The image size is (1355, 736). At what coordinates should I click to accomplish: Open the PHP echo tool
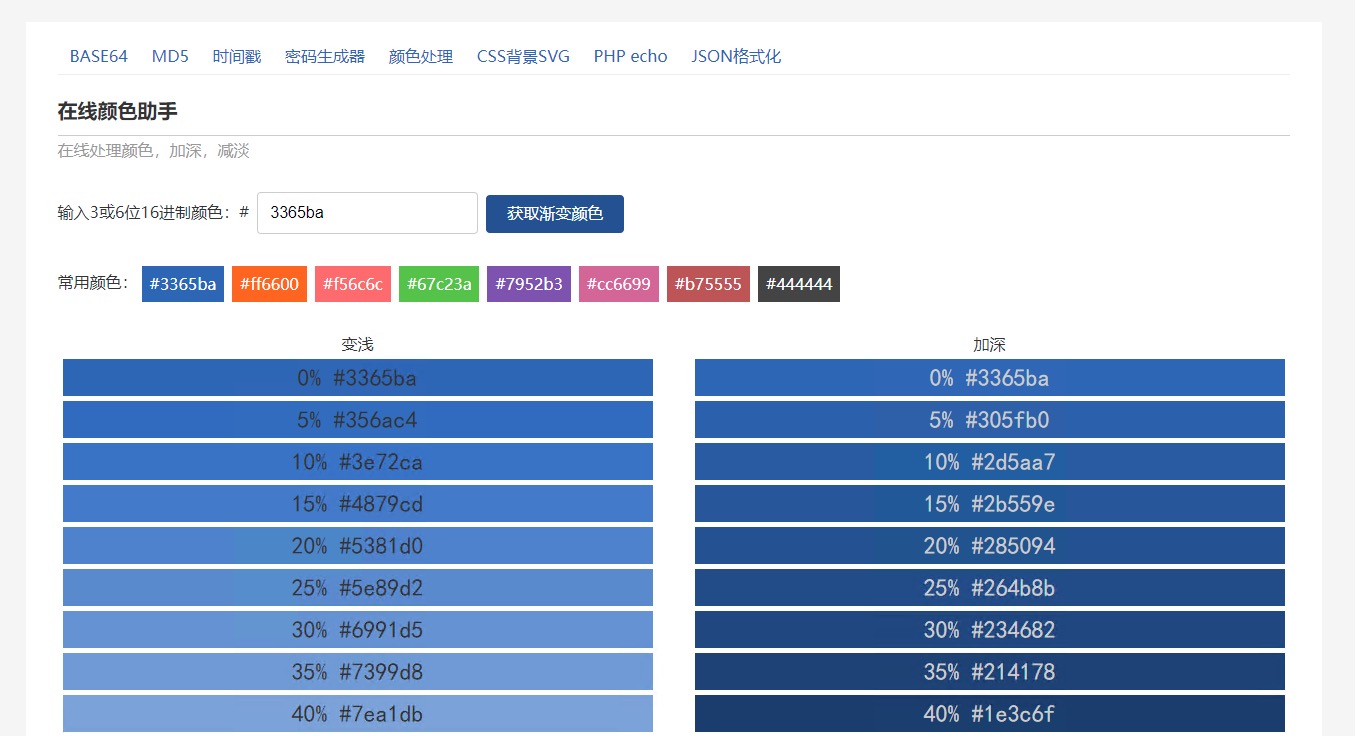630,56
